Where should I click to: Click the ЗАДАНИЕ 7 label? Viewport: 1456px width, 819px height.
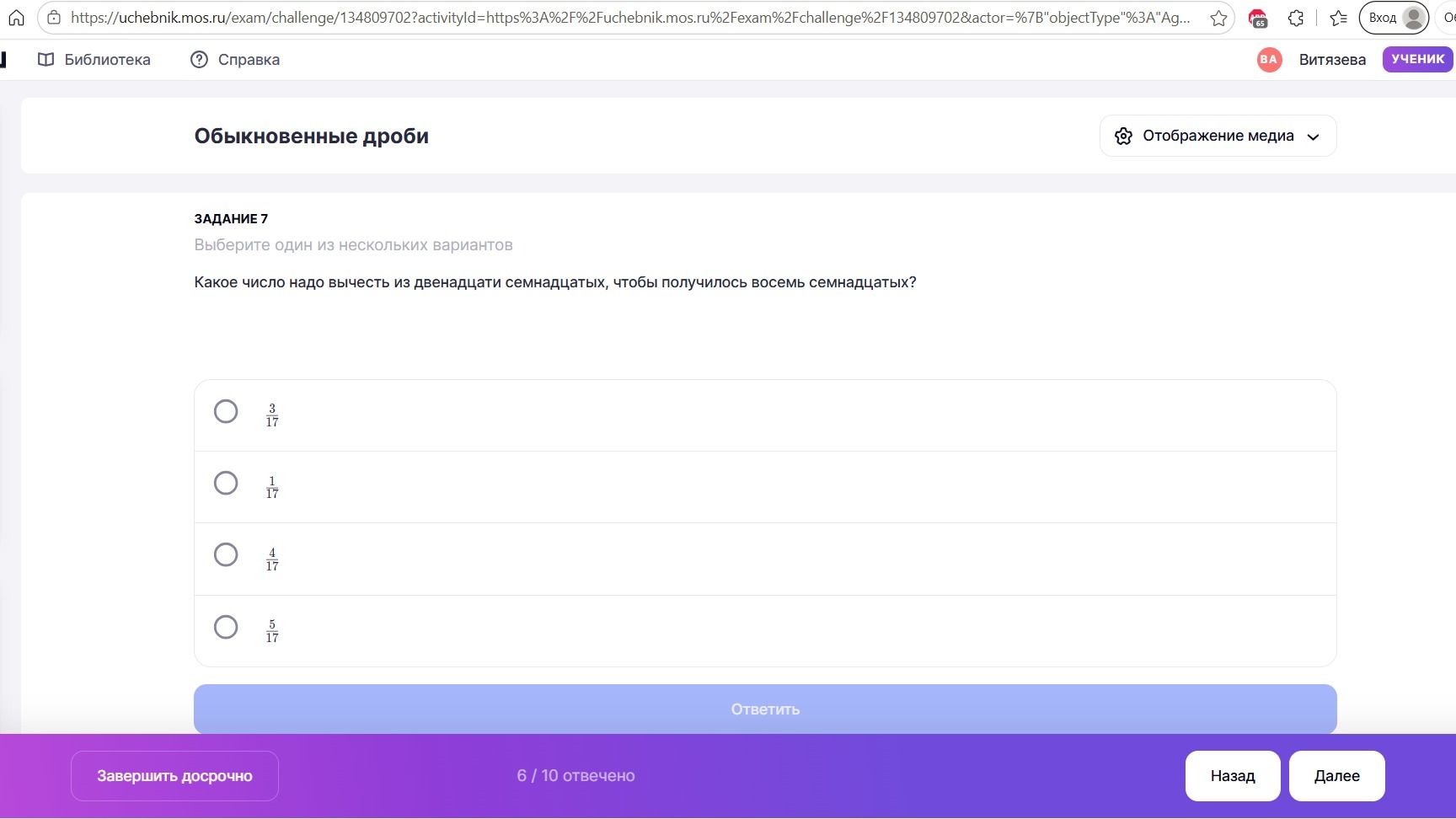click(231, 219)
